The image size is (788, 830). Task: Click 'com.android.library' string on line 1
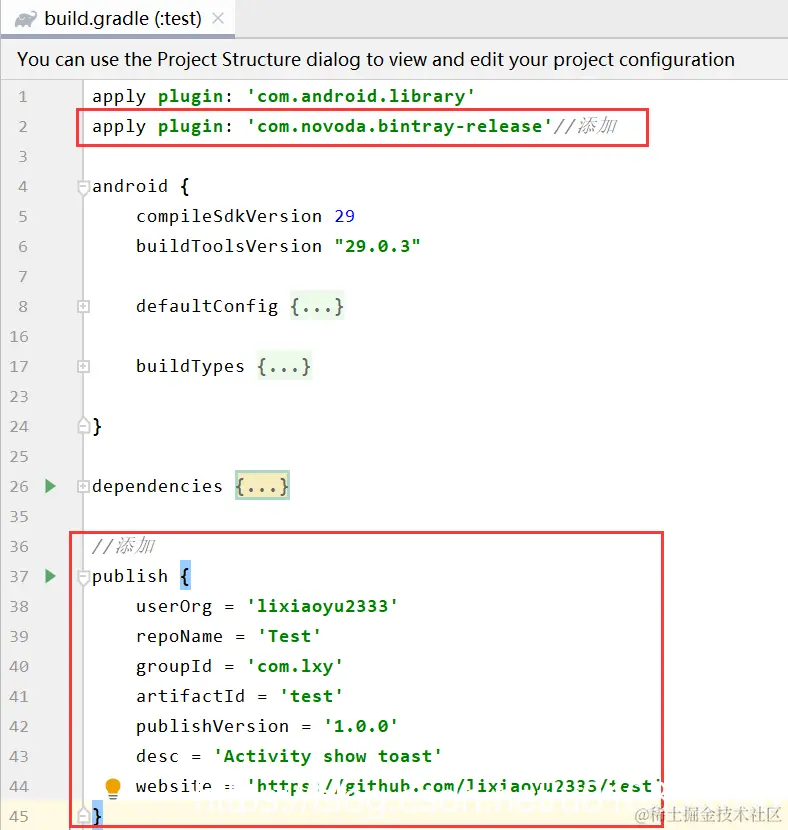(x=361, y=96)
